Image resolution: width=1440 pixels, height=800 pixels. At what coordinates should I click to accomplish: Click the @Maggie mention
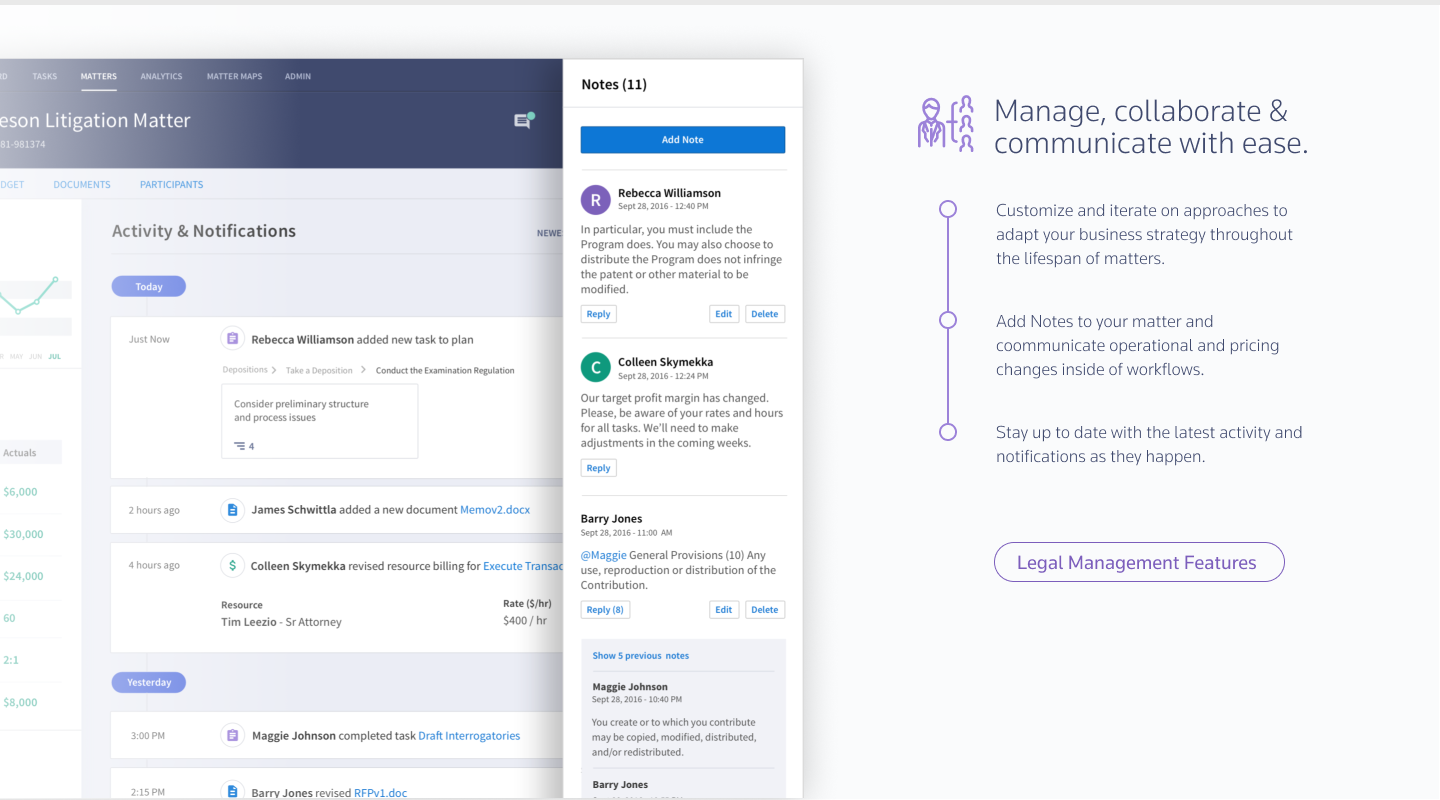(x=604, y=555)
